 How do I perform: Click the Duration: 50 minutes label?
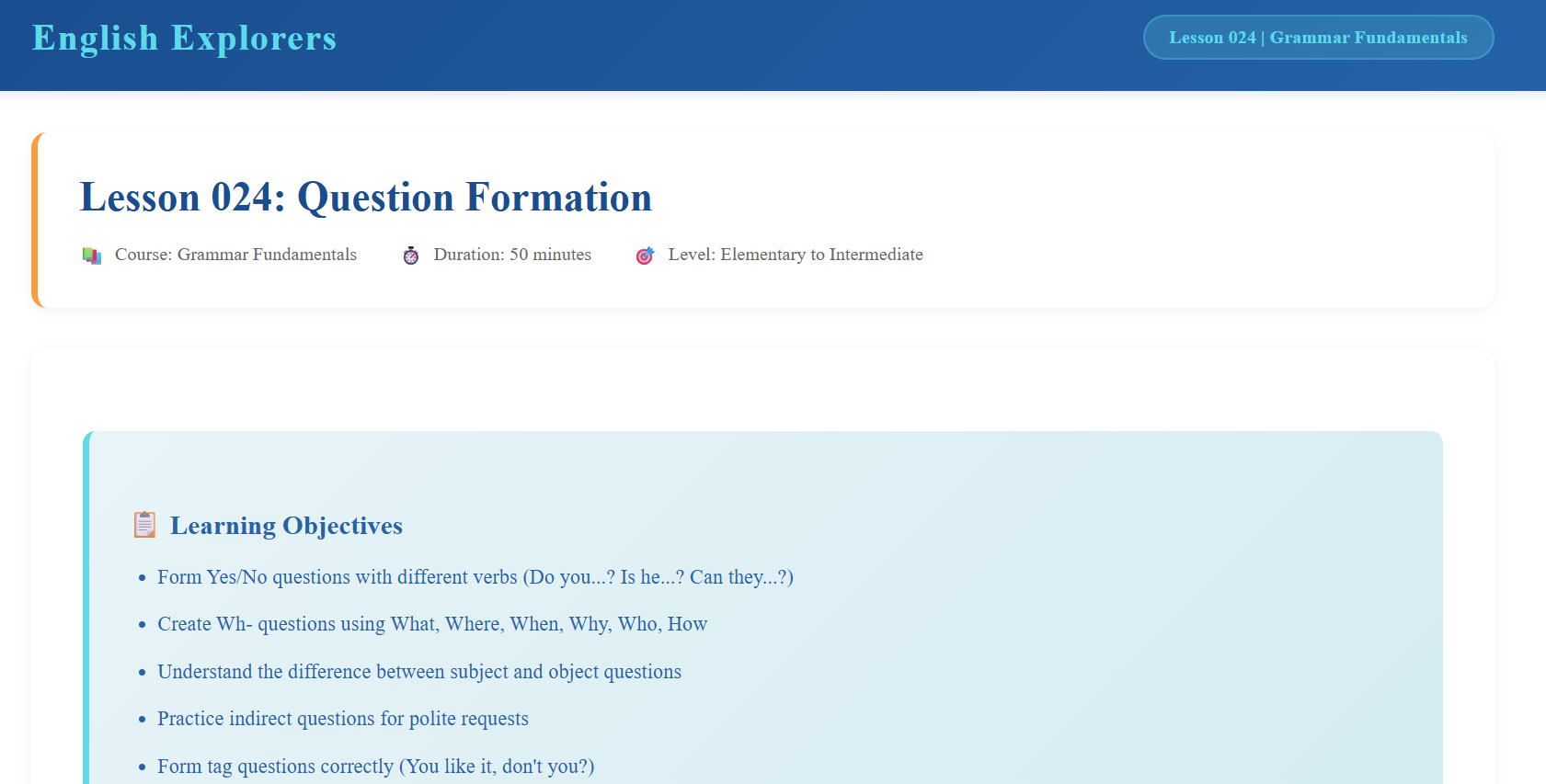point(512,255)
